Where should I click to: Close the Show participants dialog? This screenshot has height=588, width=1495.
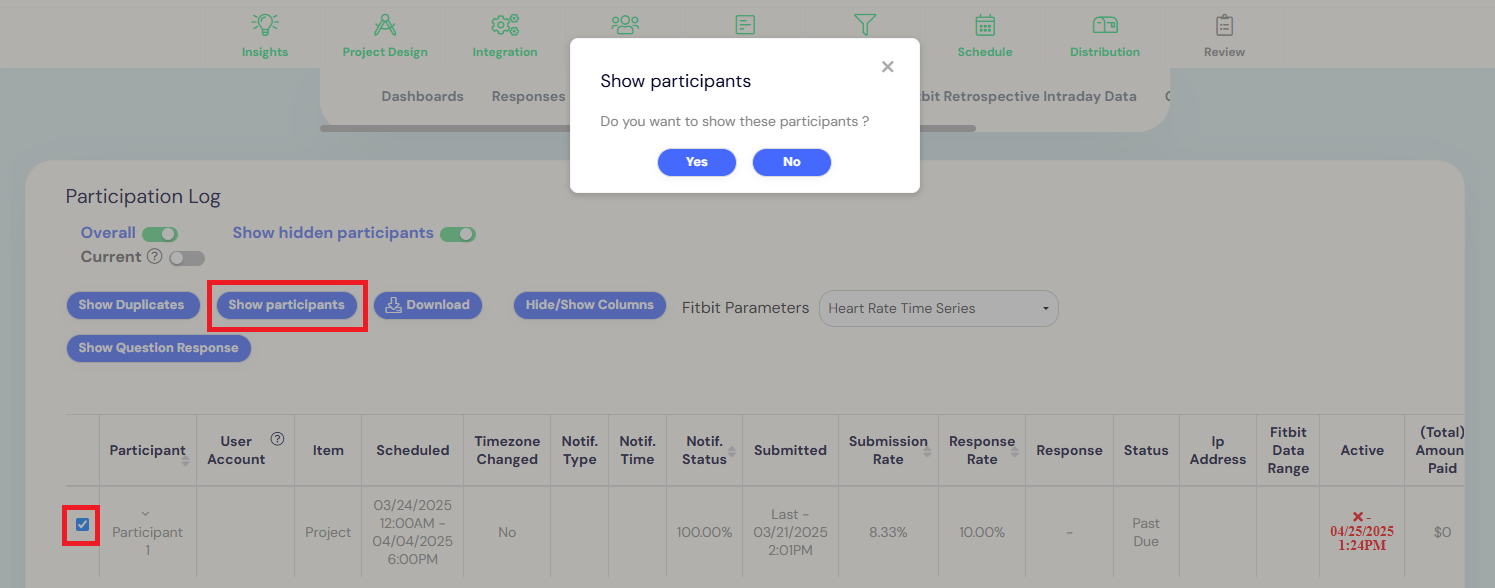887,67
